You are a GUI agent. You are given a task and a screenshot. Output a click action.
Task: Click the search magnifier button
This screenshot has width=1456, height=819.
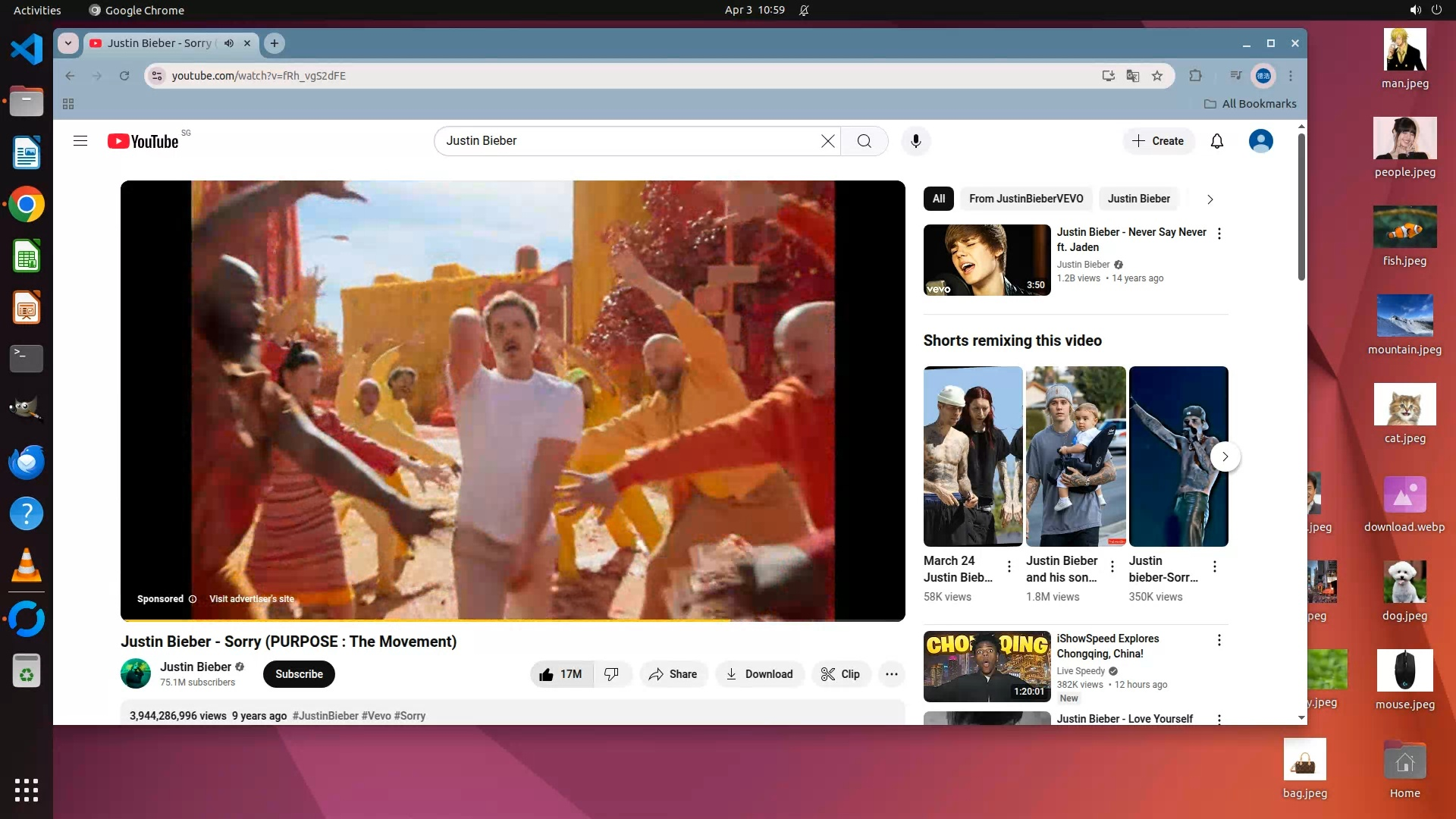(864, 141)
